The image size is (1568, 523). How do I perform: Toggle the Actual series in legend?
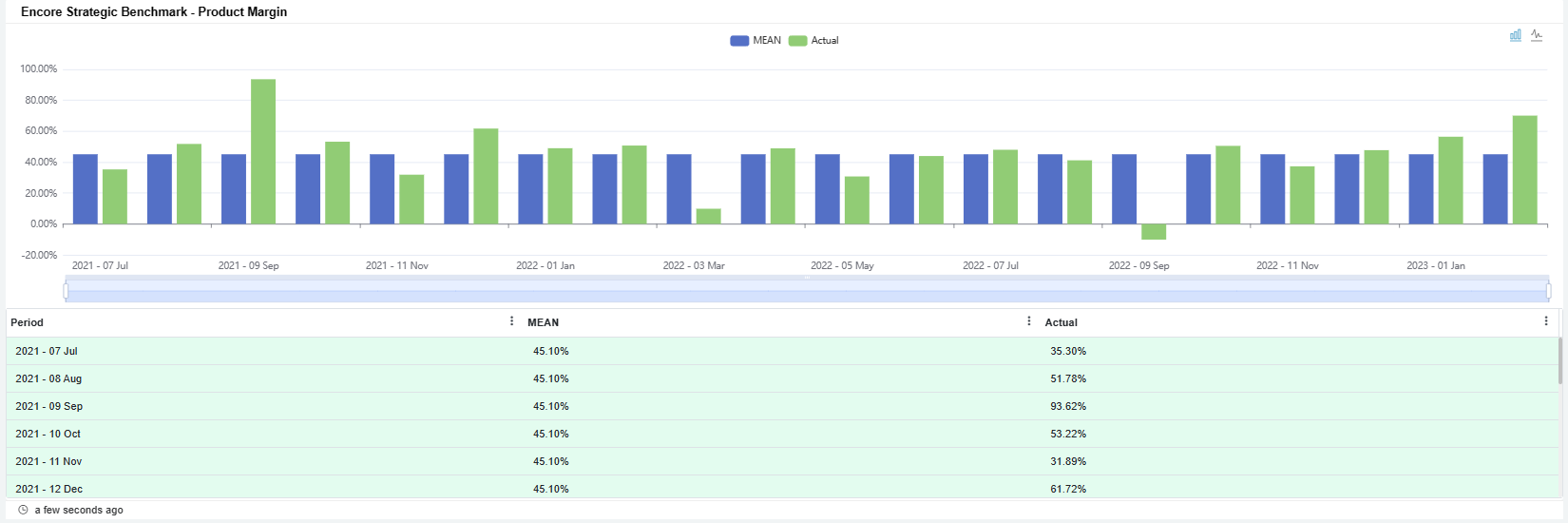click(x=814, y=41)
